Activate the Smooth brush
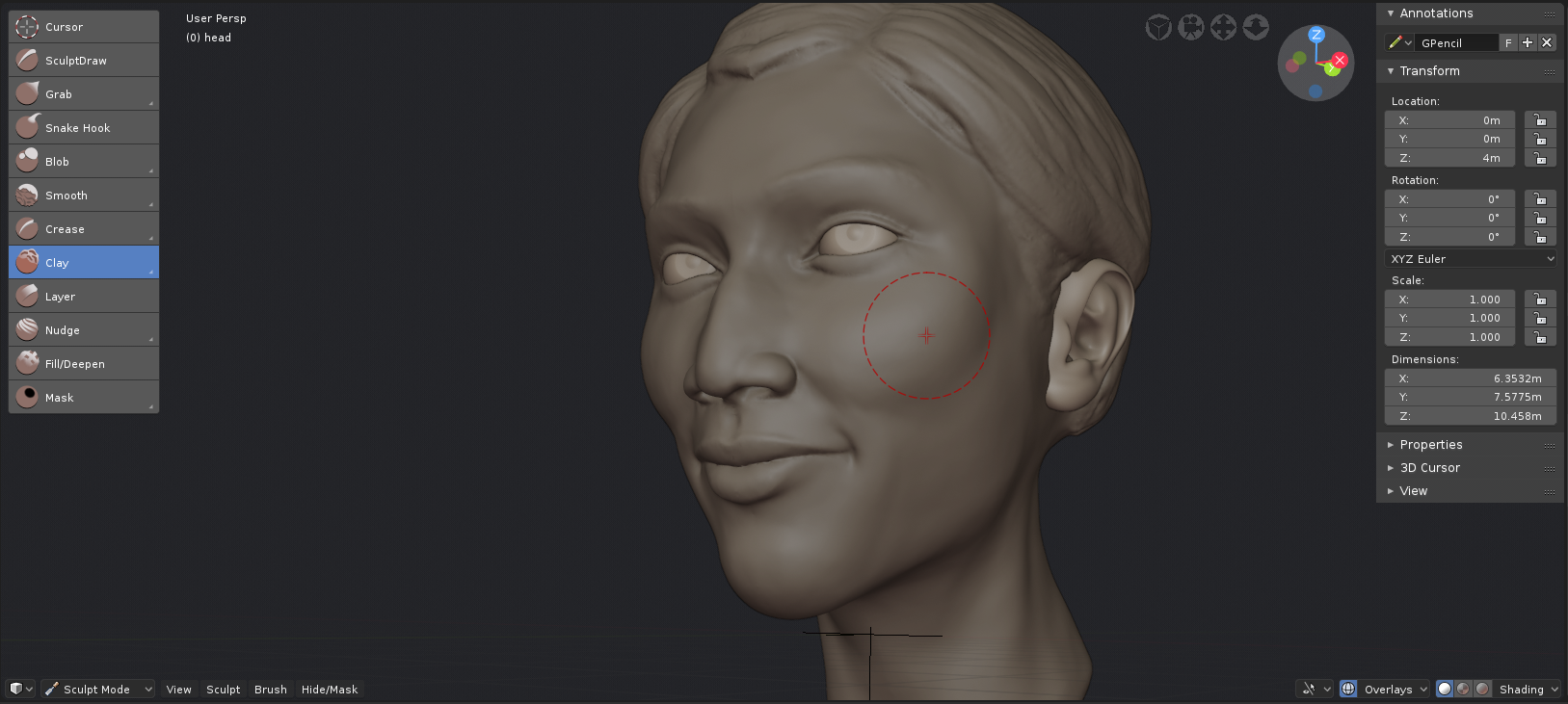 84,196
